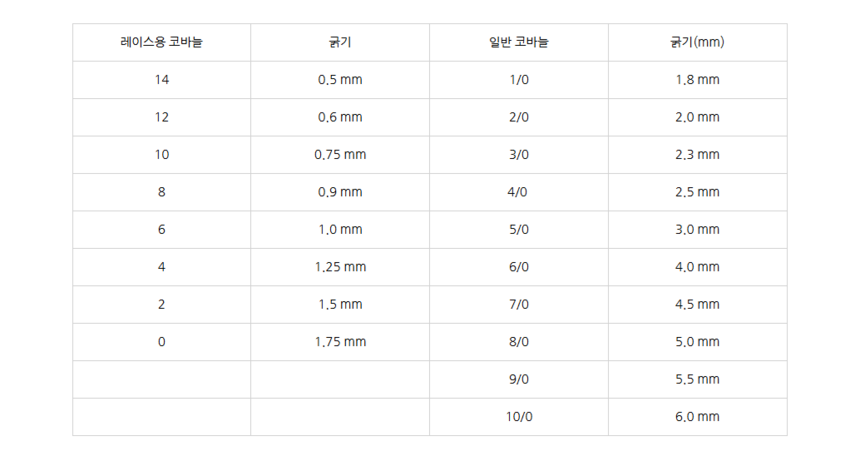The image size is (860, 456).
Task: Click the 5/0 hook size cell
Action: click(x=519, y=230)
